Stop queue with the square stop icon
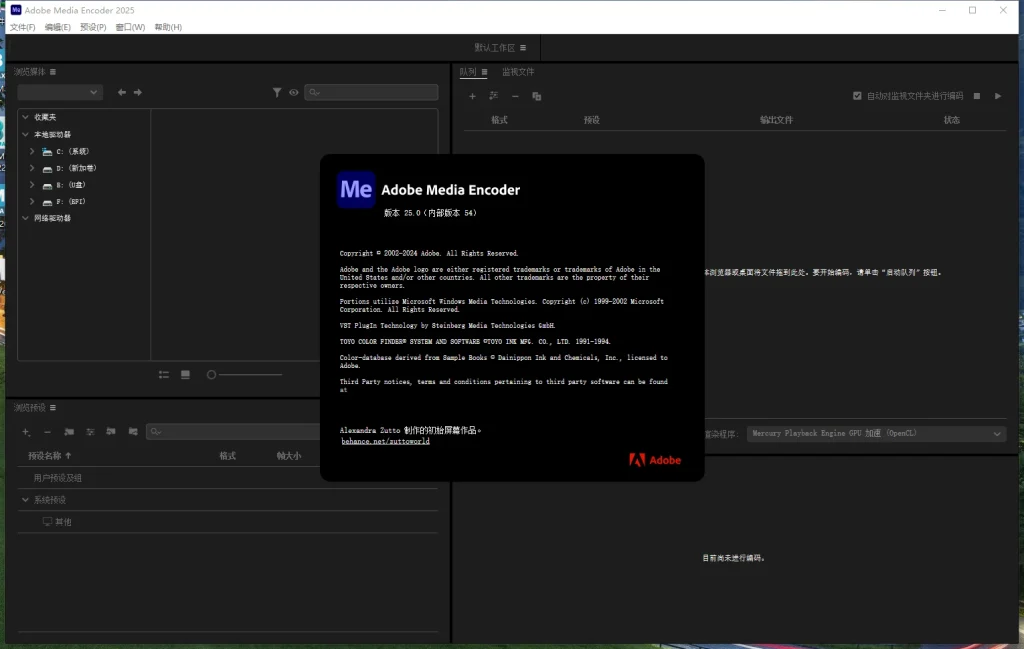 [x=977, y=96]
